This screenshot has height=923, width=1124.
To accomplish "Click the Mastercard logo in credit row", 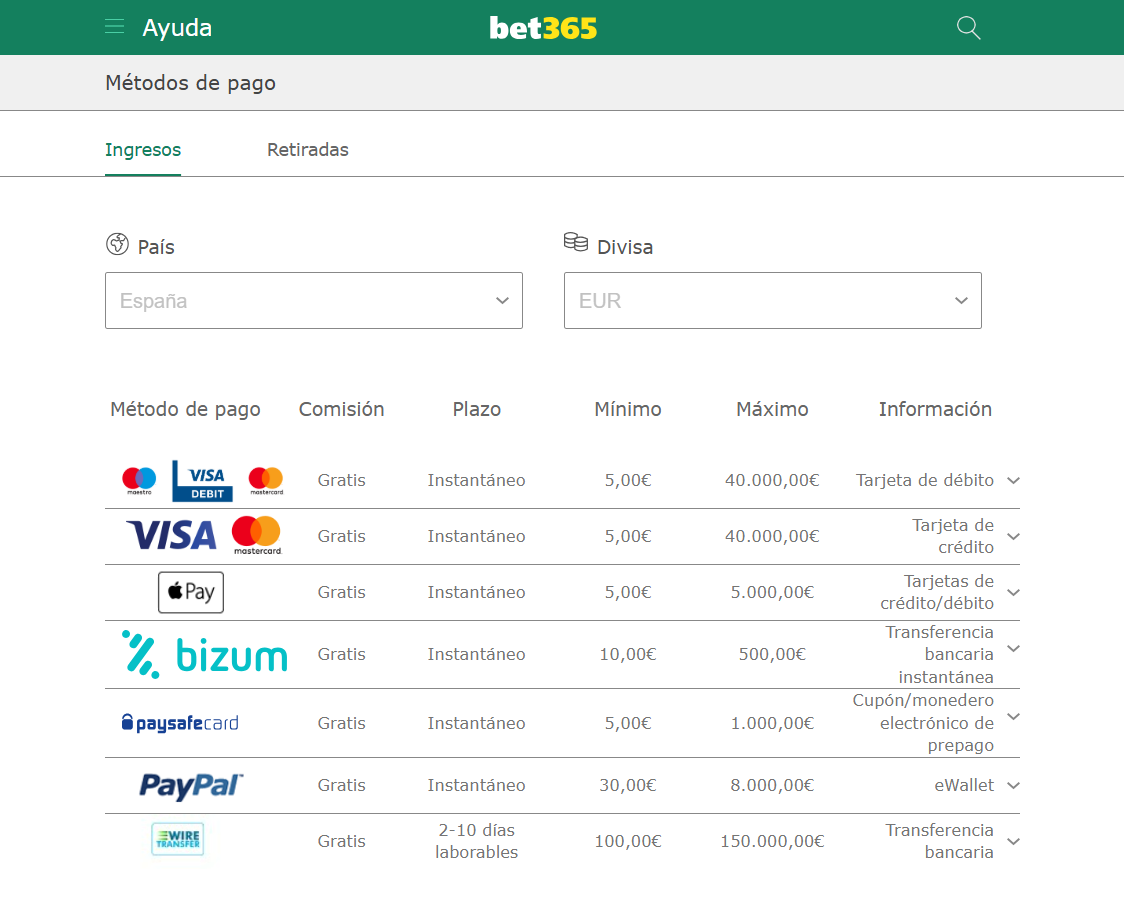I will tap(257, 535).
